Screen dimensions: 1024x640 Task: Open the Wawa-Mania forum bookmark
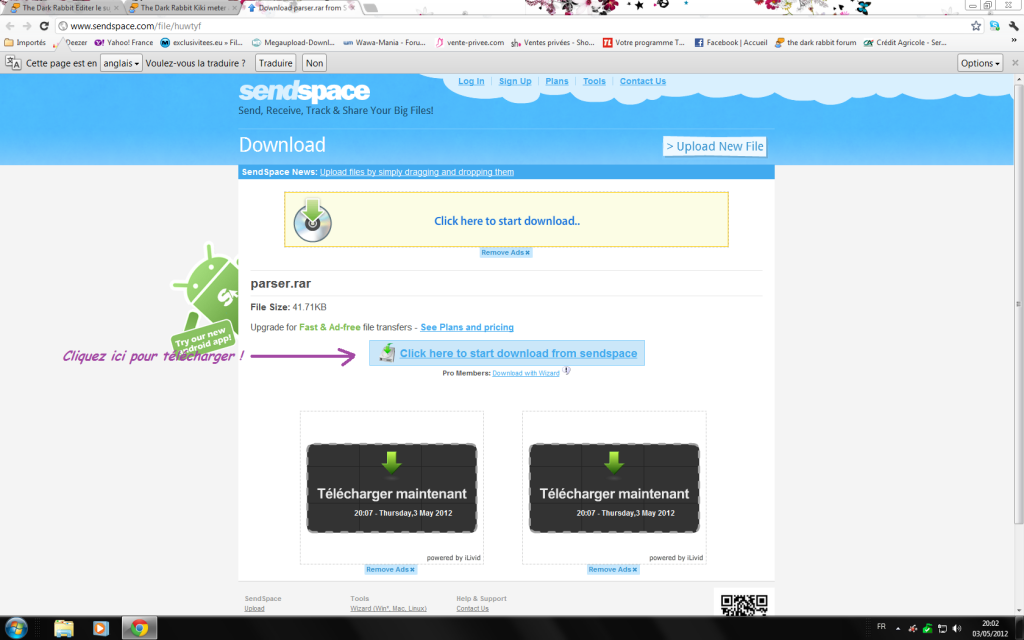[x=385, y=42]
